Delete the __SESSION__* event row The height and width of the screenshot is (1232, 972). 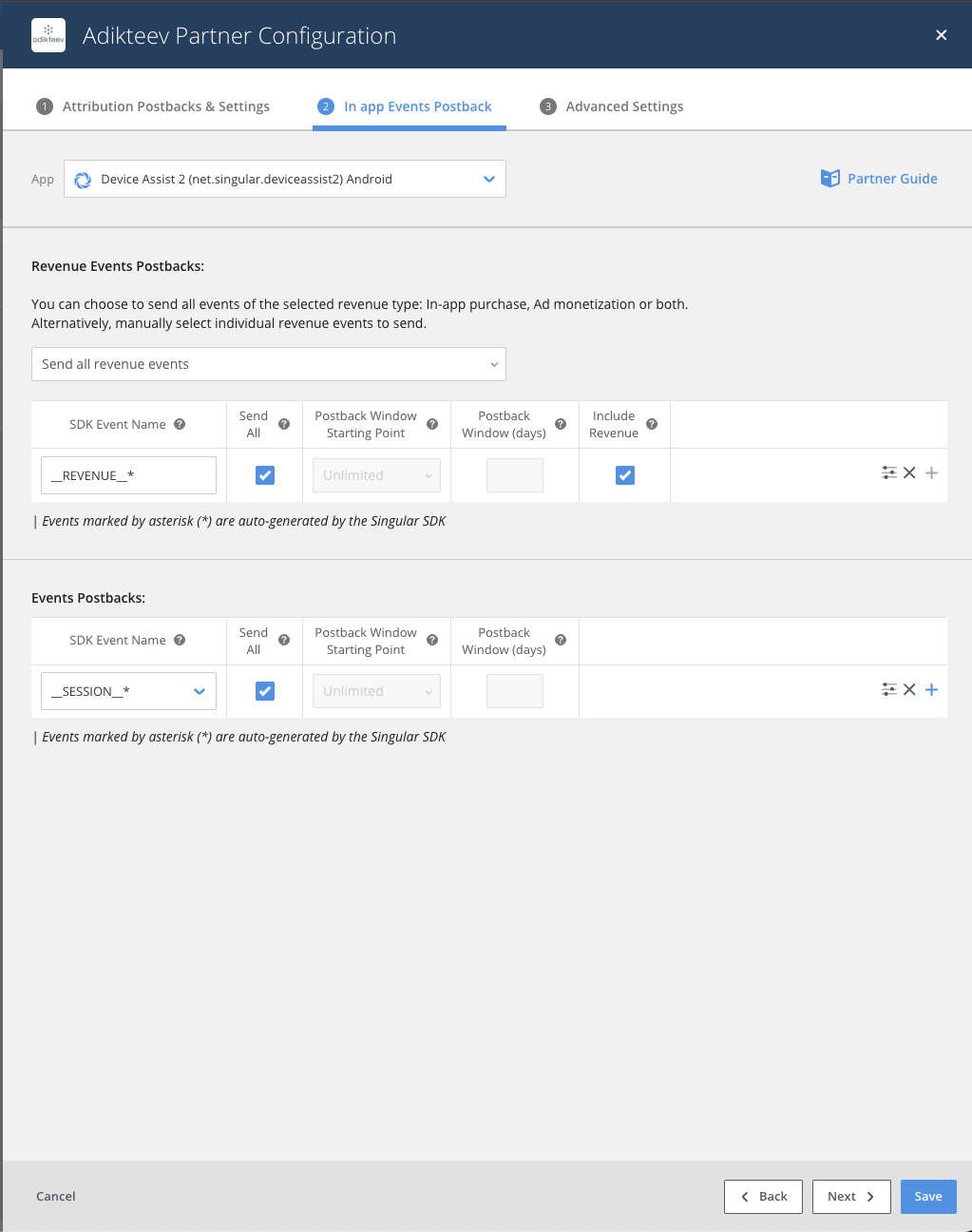coord(909,689)
